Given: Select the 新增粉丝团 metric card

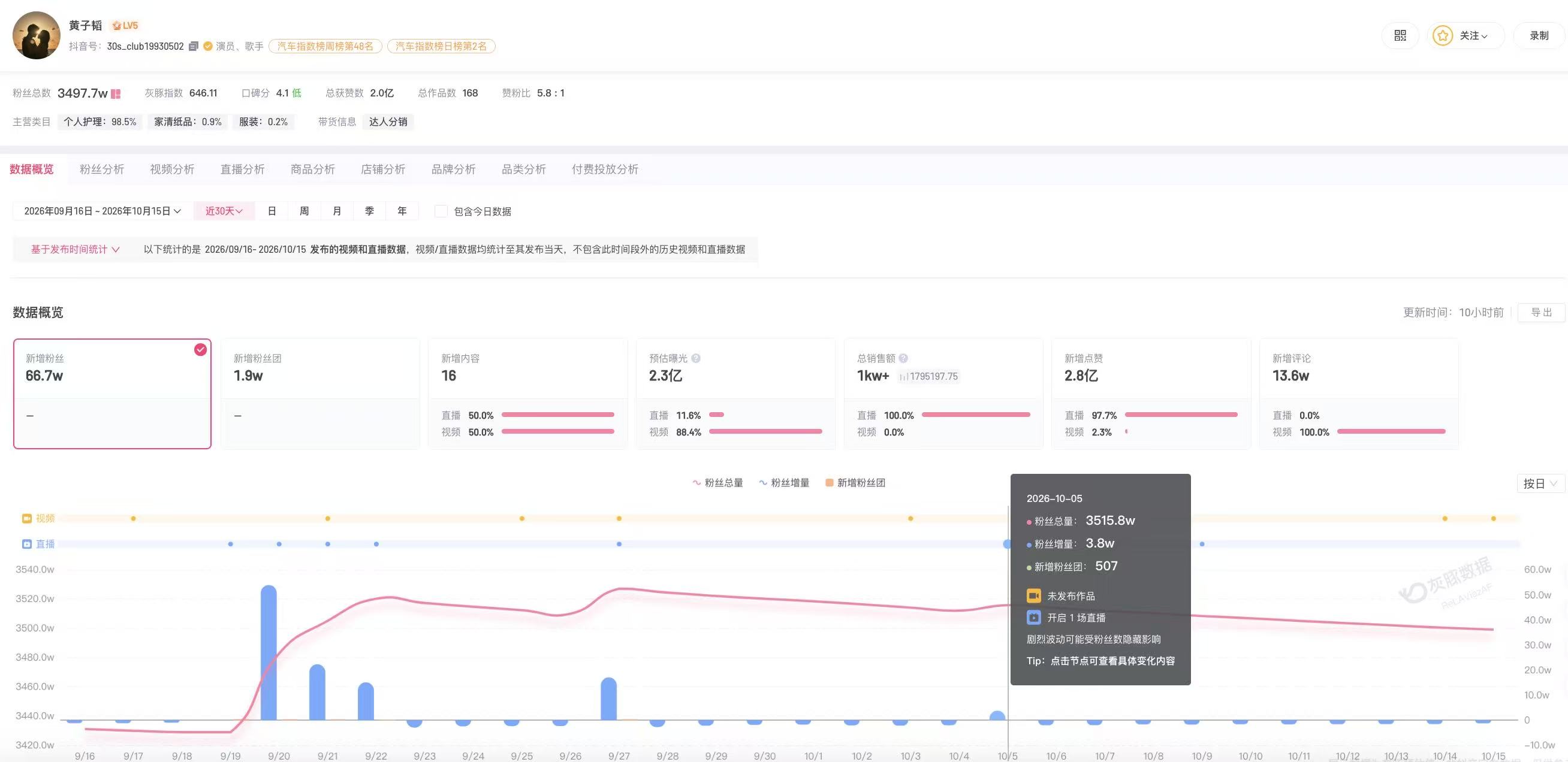Looking at the screenshot, I should coord(320,394).
